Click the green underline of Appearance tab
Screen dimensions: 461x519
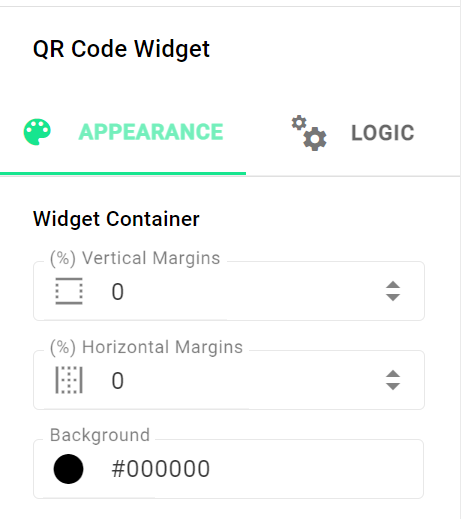[x=123, y=173]
